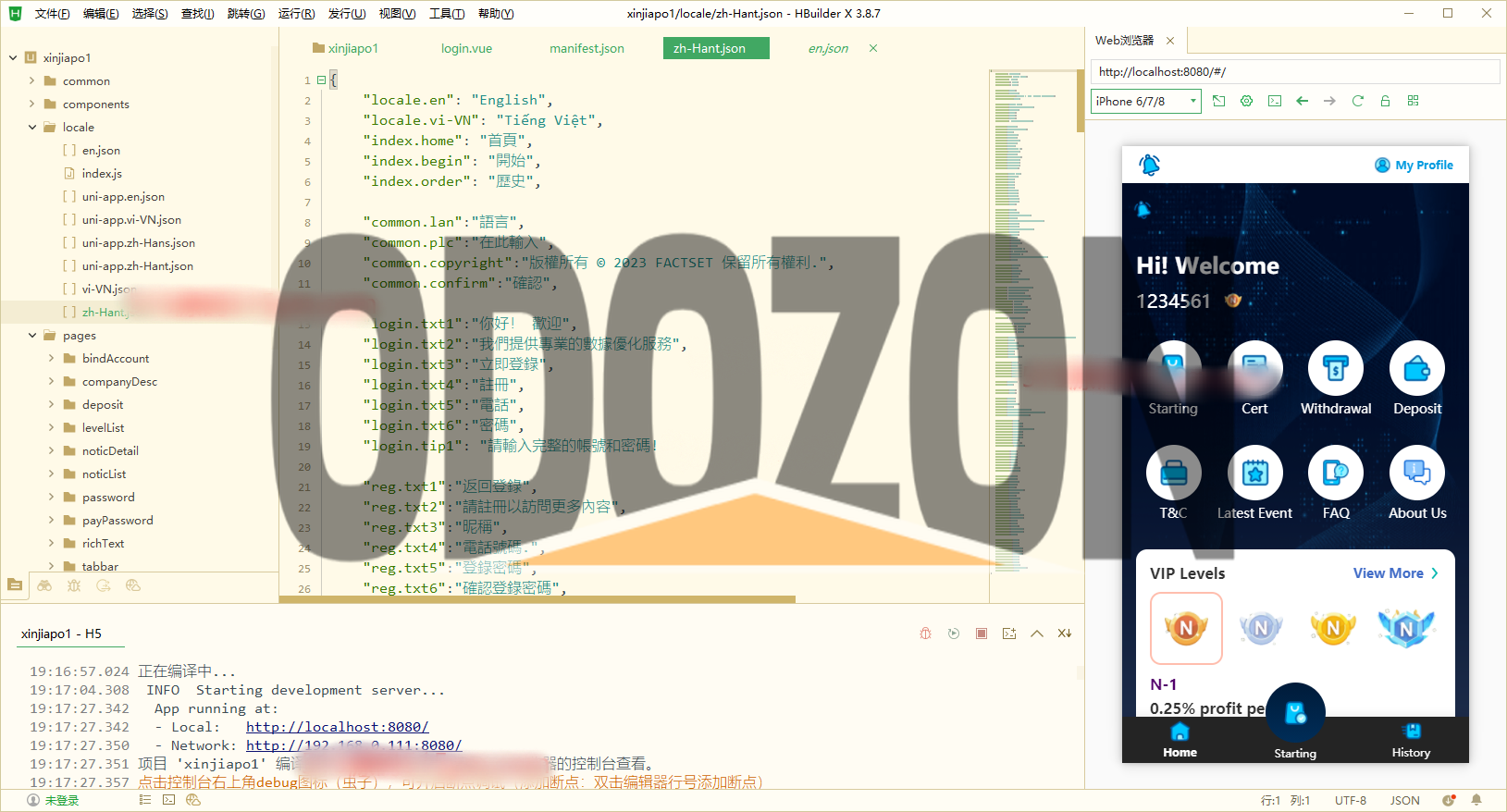Open new terminal icon in console toolbar
This screenshot has height=812, width=1507.
[x=1009, y=634]
